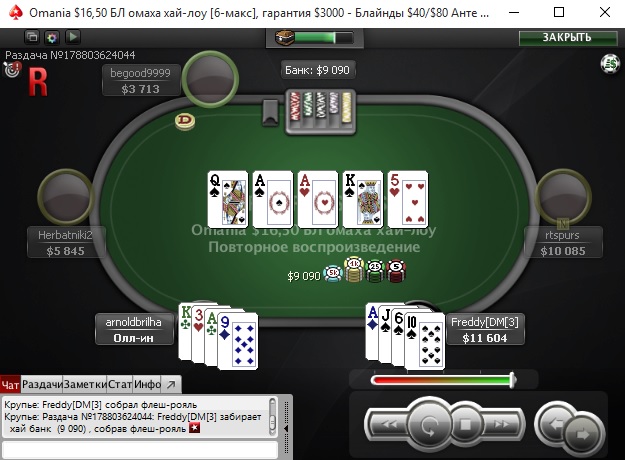This screenshot has height=460, width=625.
Task: Click the ЗАКРЫТЬ button
Action: [568, 37]
